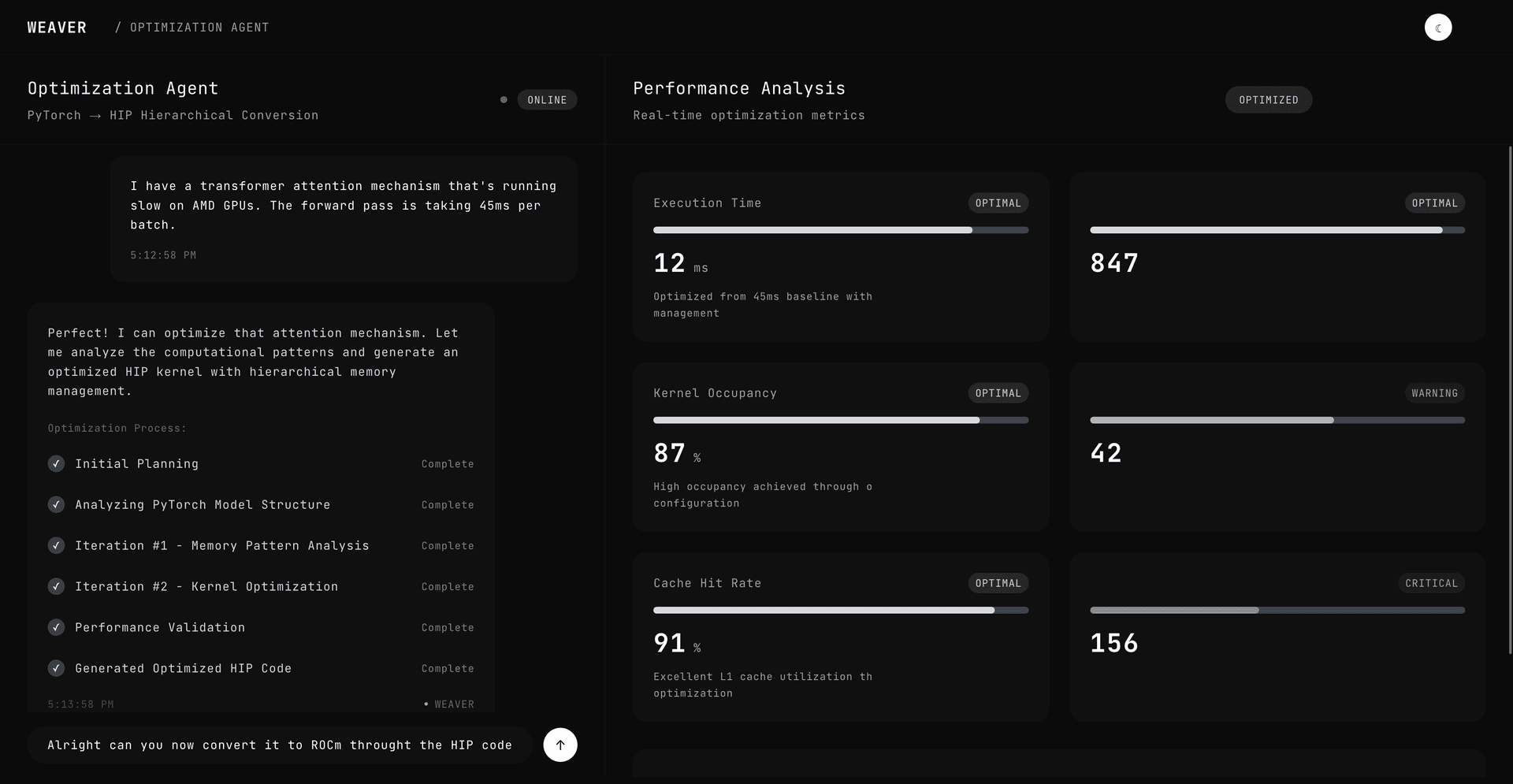1513x784 pixels.
Task: Select the WARNING badge on metric card
Action: coord(1433,393)
